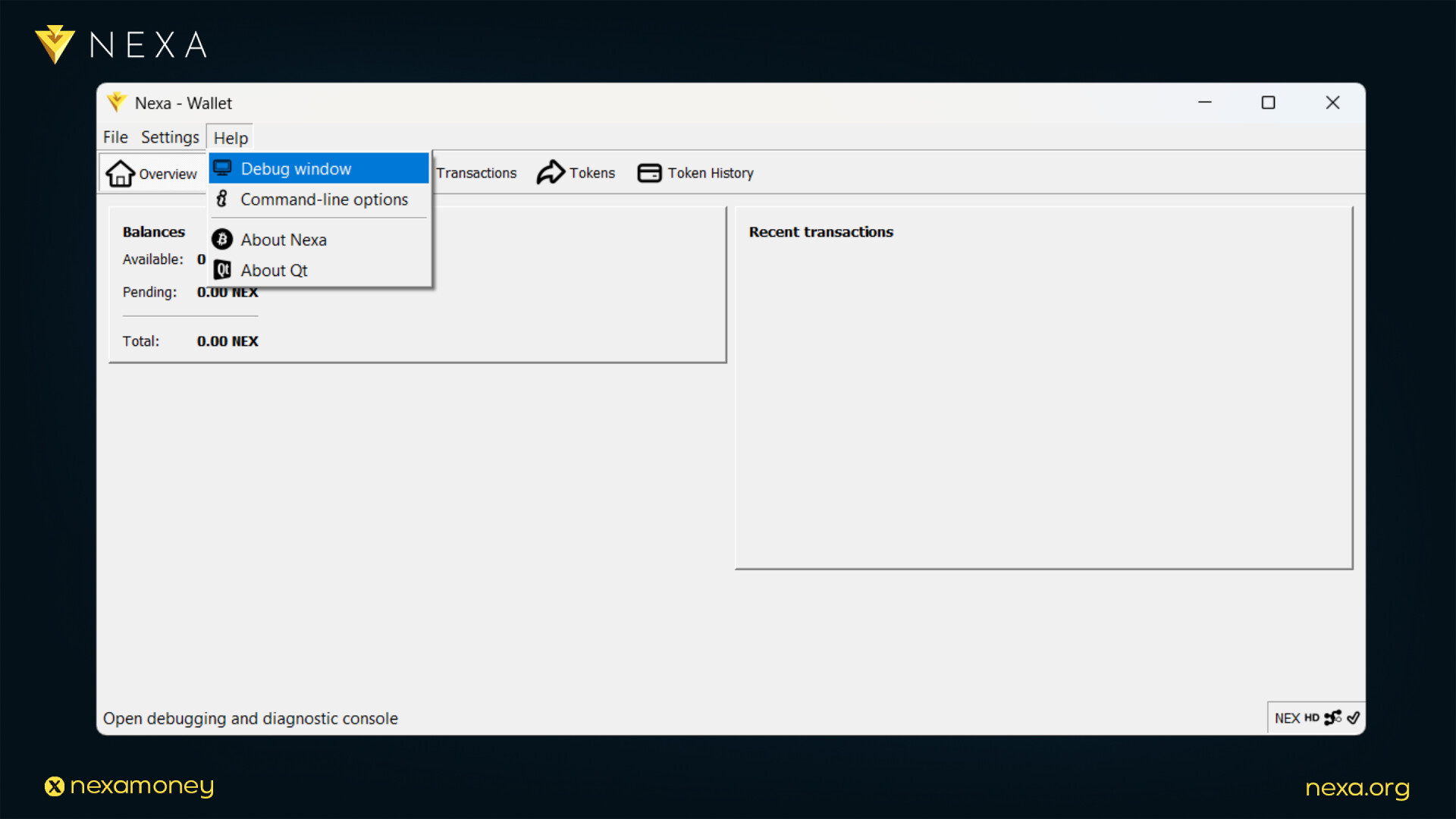
Task: Click the Nexa logo in window title bar
Action: (117, 102)
